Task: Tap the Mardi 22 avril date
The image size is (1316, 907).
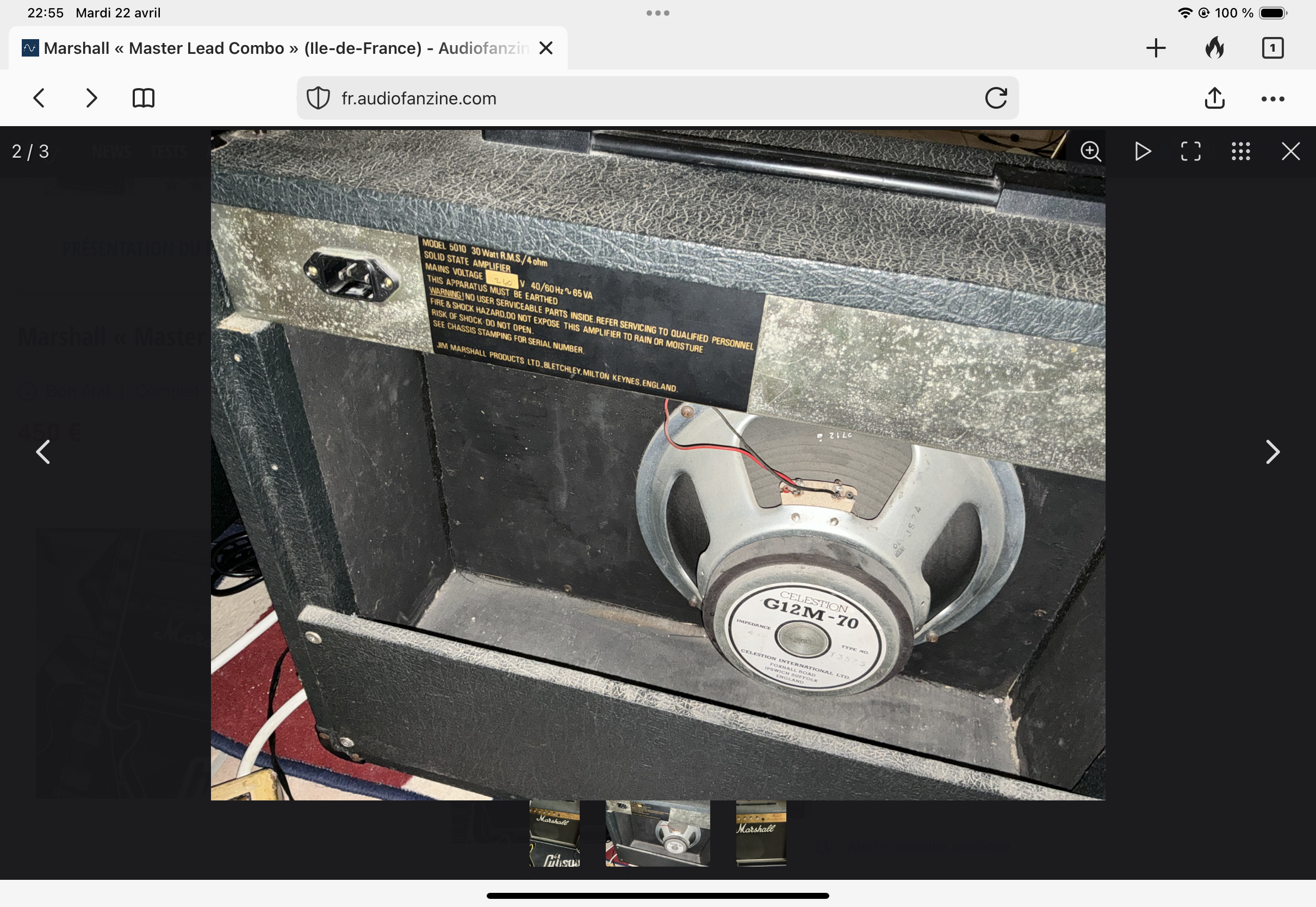Action: tap(118, 13)
